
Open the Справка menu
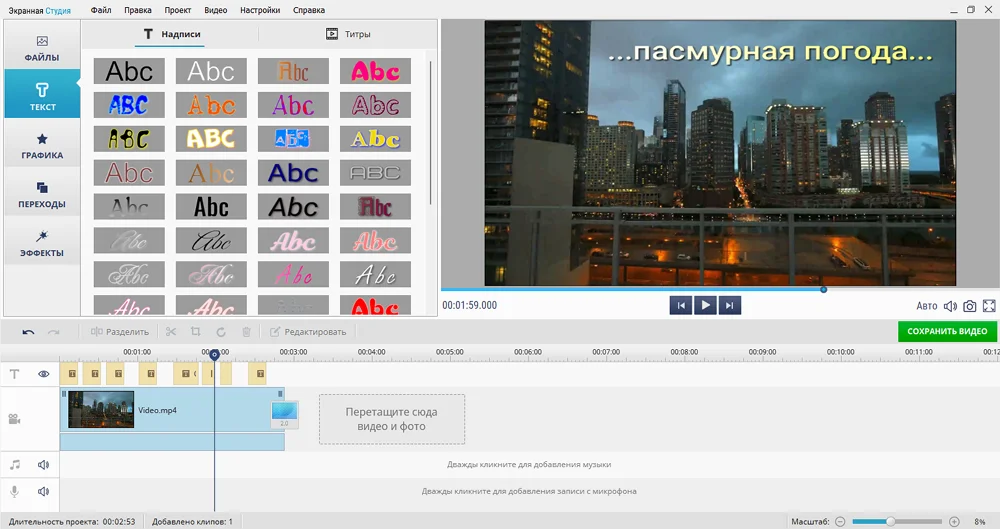[309, 10]
